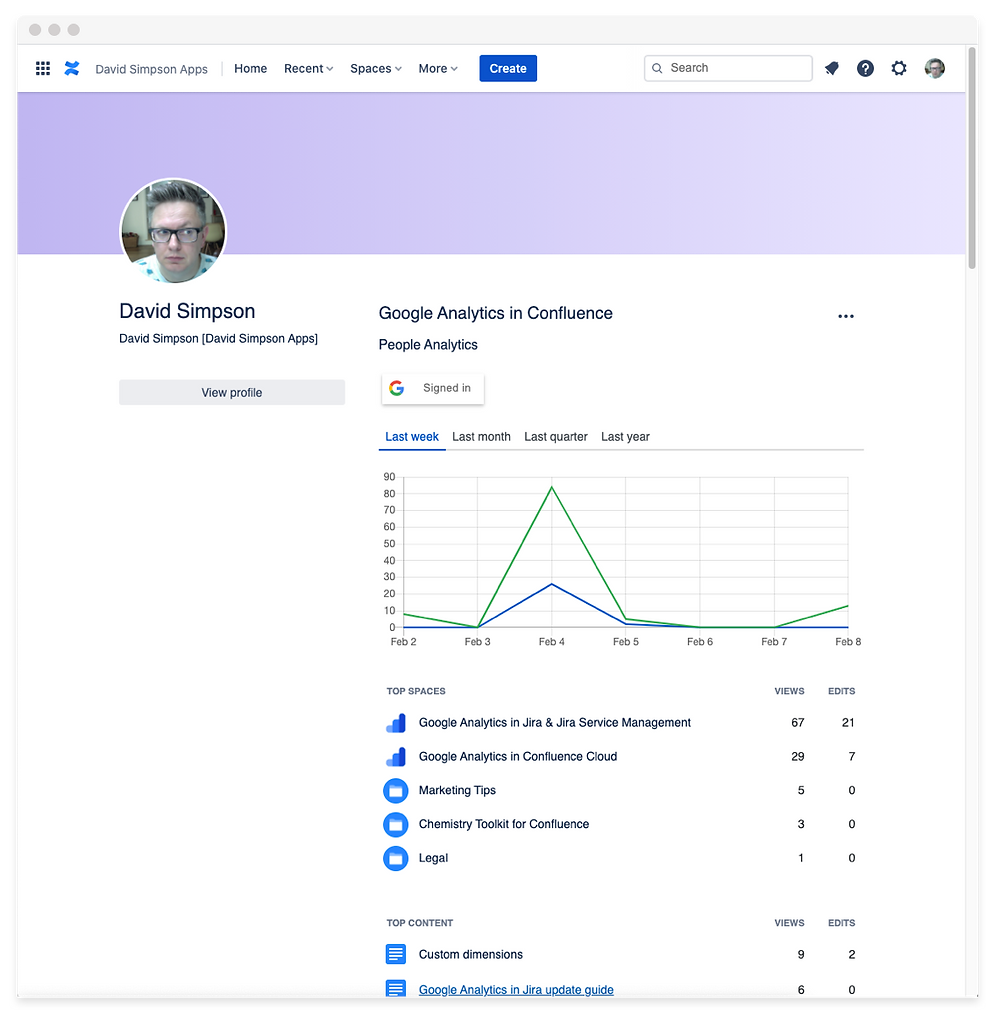Click the Feb 8 axis label
The image size is (1000, 1021).
tap(848, 642)
